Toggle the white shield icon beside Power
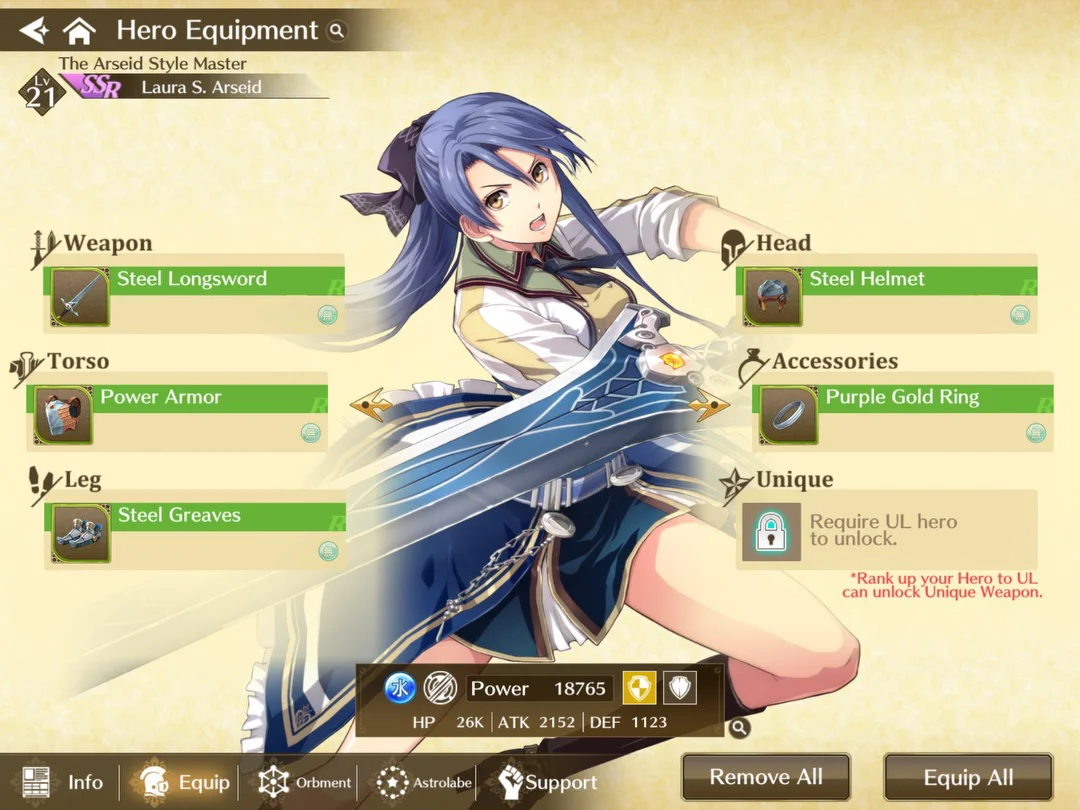 (680, 688)
